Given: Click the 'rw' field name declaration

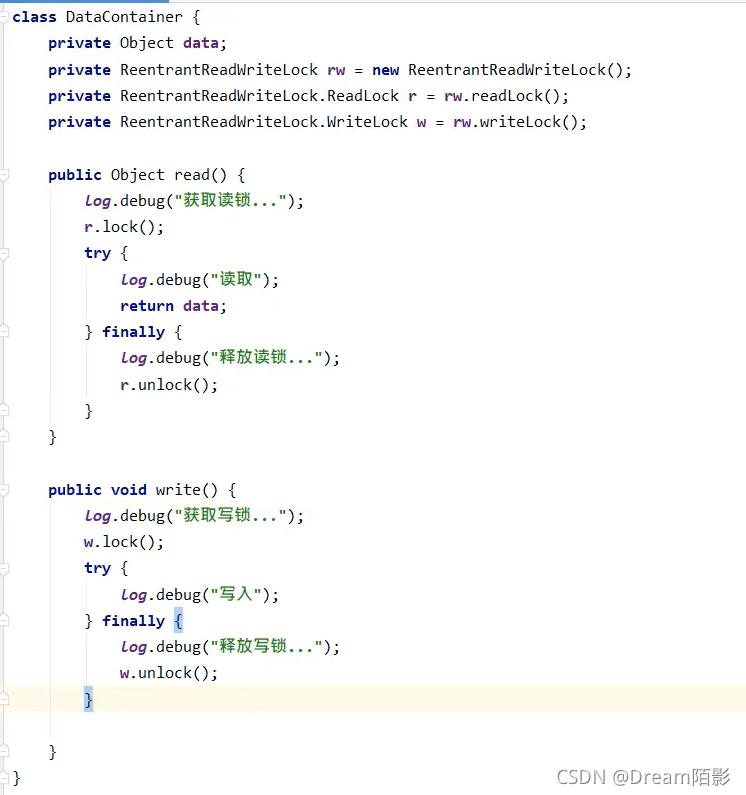Looking at the screenshot, I should 336,70.
